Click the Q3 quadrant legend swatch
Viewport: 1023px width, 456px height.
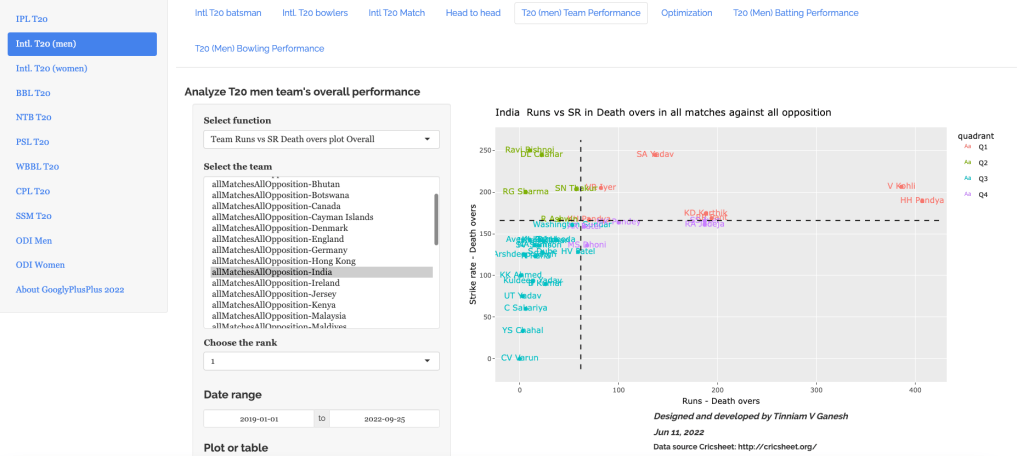(x=967, y=178)
